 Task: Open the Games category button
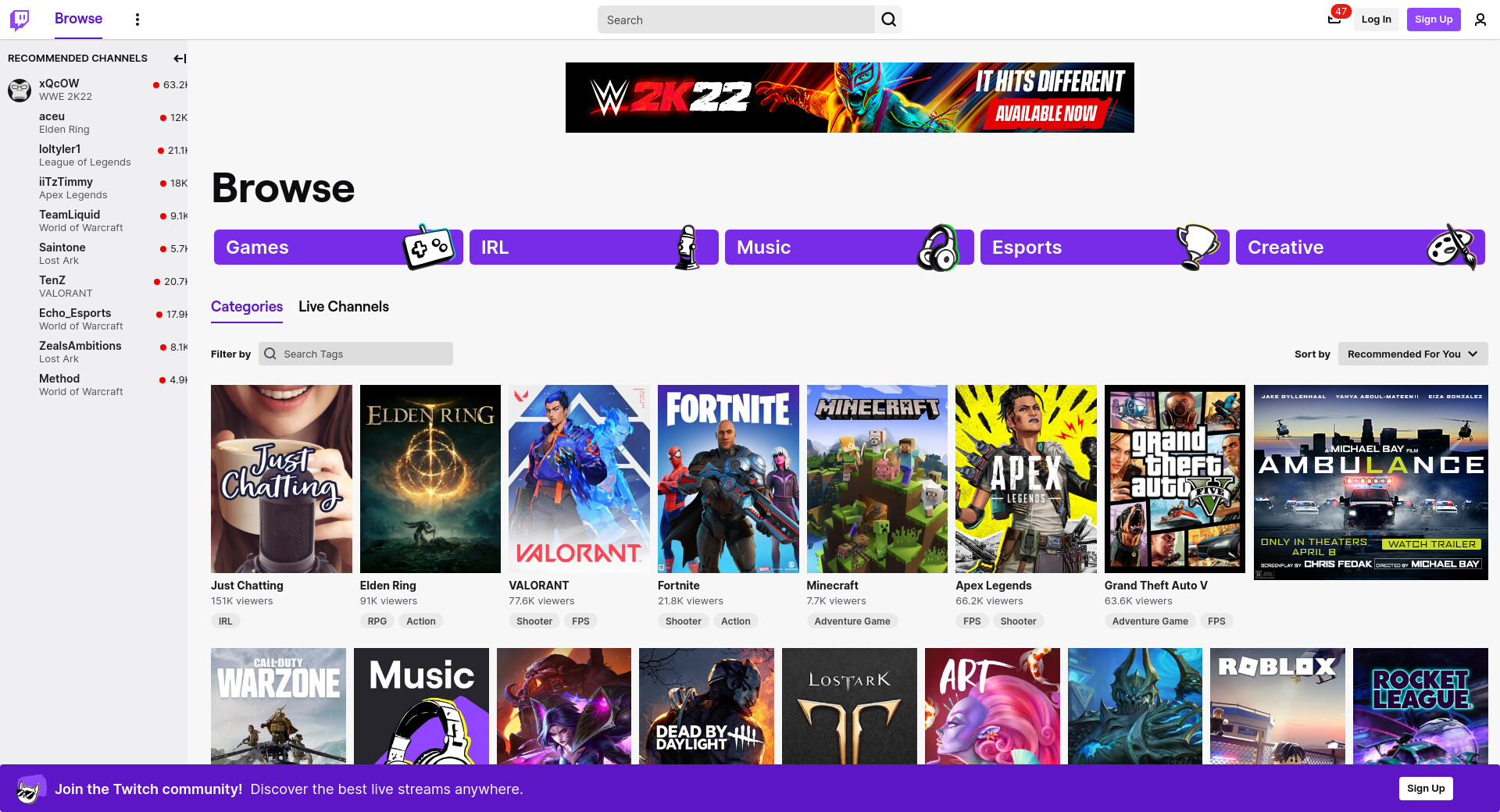[338, 248]
